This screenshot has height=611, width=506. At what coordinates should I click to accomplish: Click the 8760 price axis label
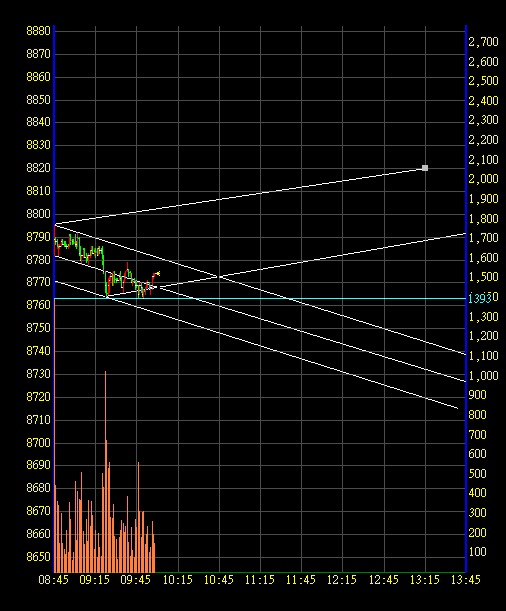point(38,305)
